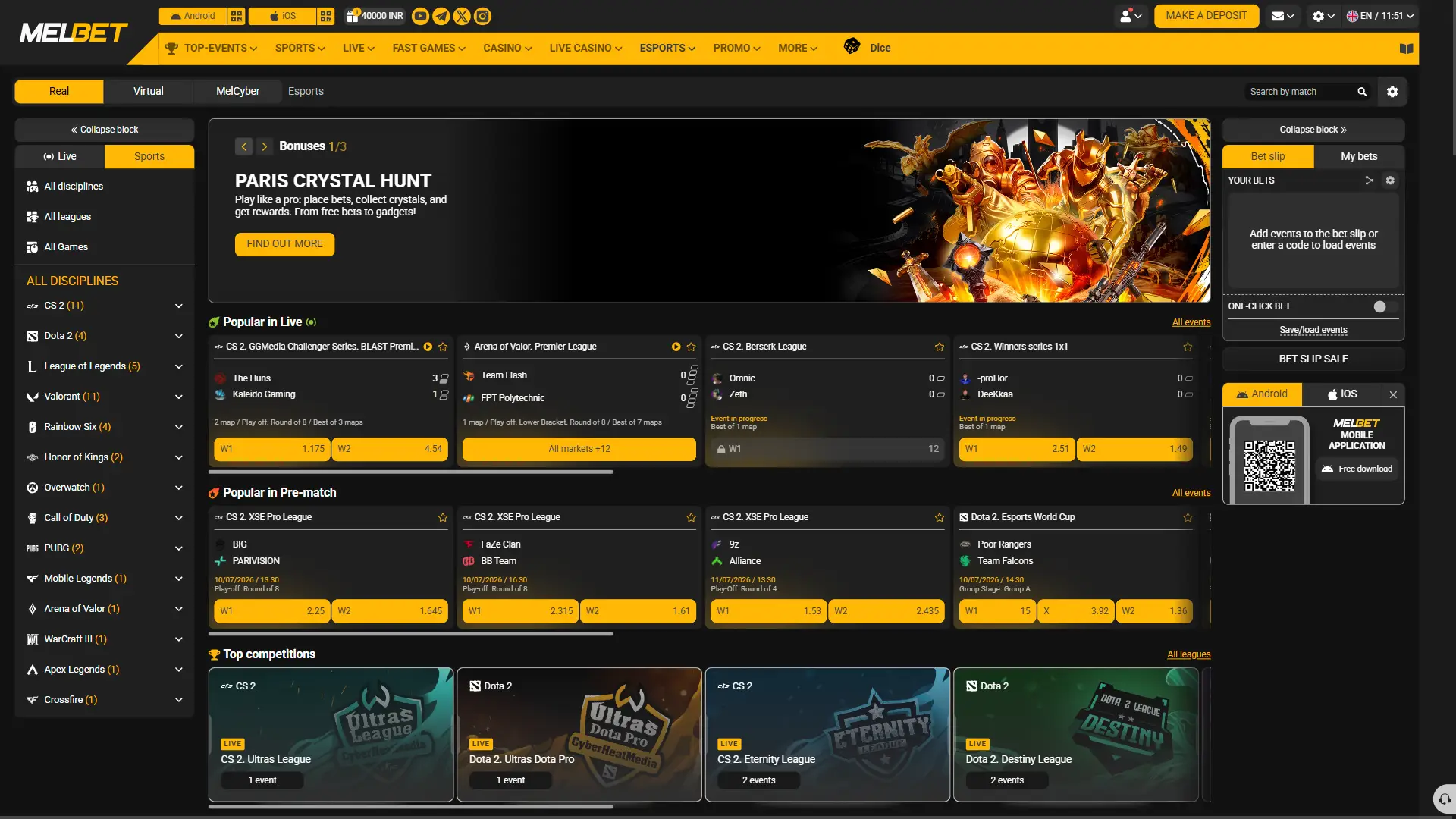Watch the GGMedia Challenger Series stream
The image size is (1456, 819).
coord(428,347)
